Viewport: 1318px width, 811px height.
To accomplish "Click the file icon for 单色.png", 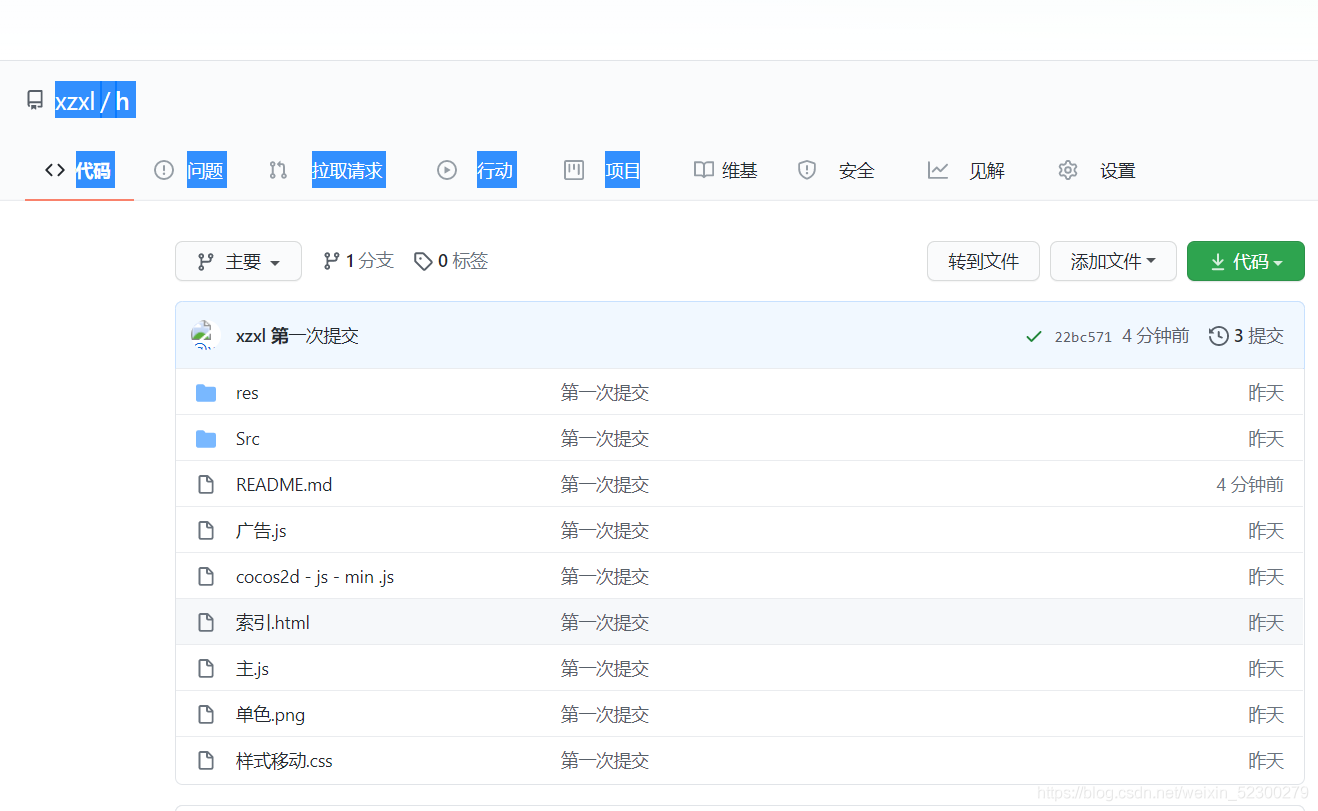I will pos(206,715).
